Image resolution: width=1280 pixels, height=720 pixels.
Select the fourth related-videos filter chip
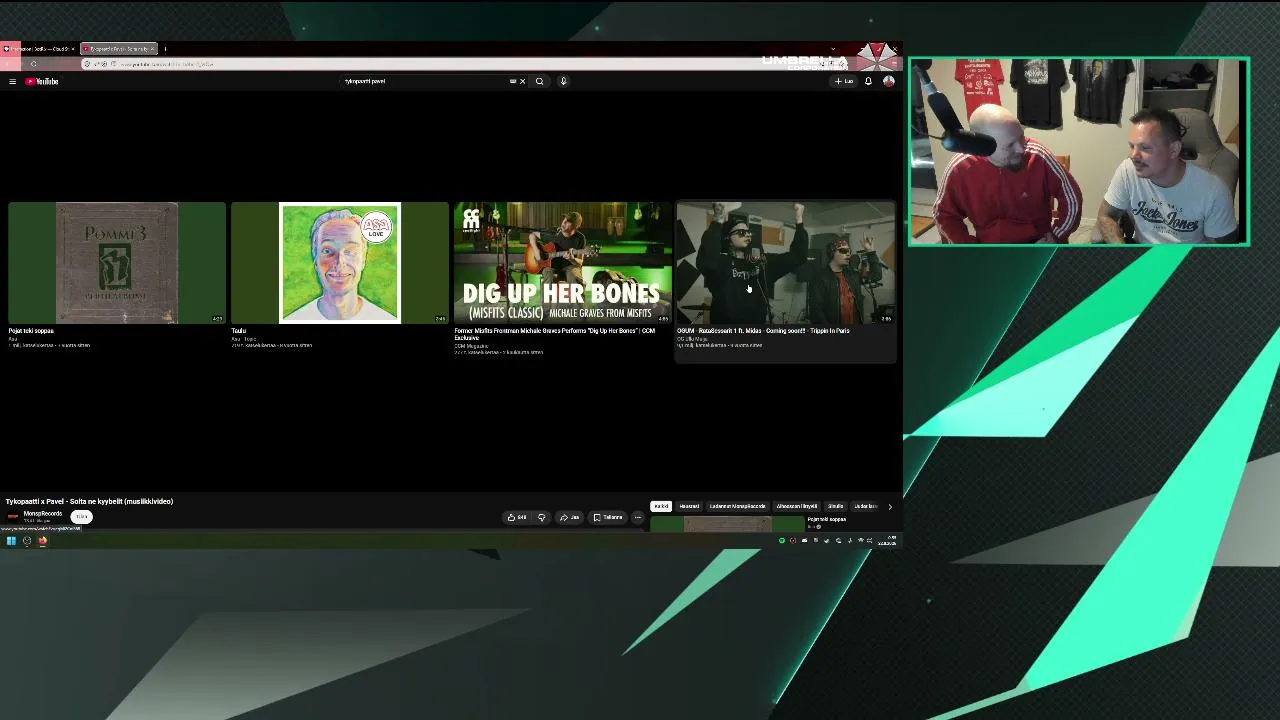[x=797, y=506]
